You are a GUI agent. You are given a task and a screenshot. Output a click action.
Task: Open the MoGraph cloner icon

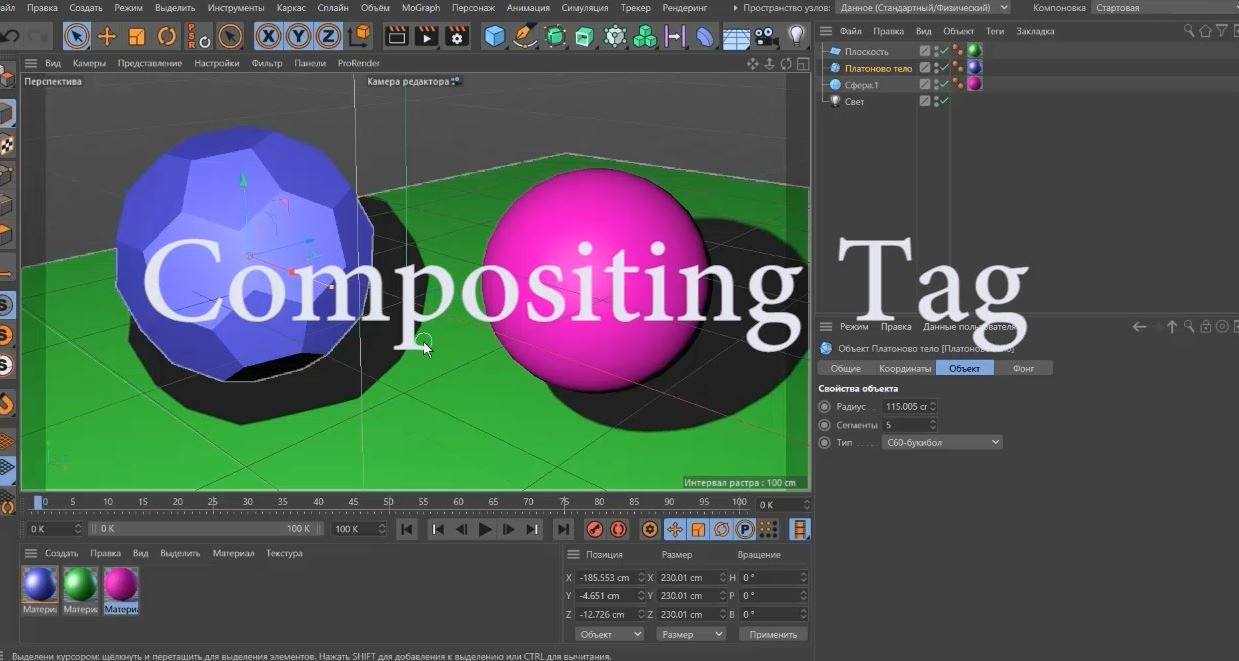coord(645,37)
